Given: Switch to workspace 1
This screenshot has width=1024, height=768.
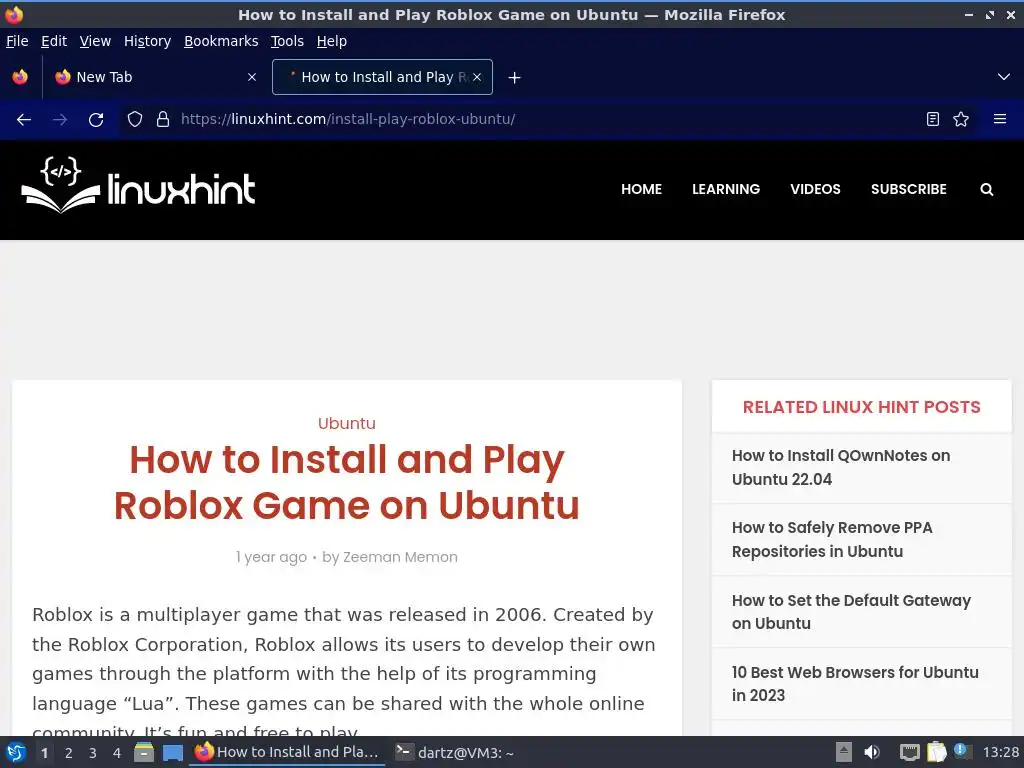Looking at the screenshot, I should [44, 753].
